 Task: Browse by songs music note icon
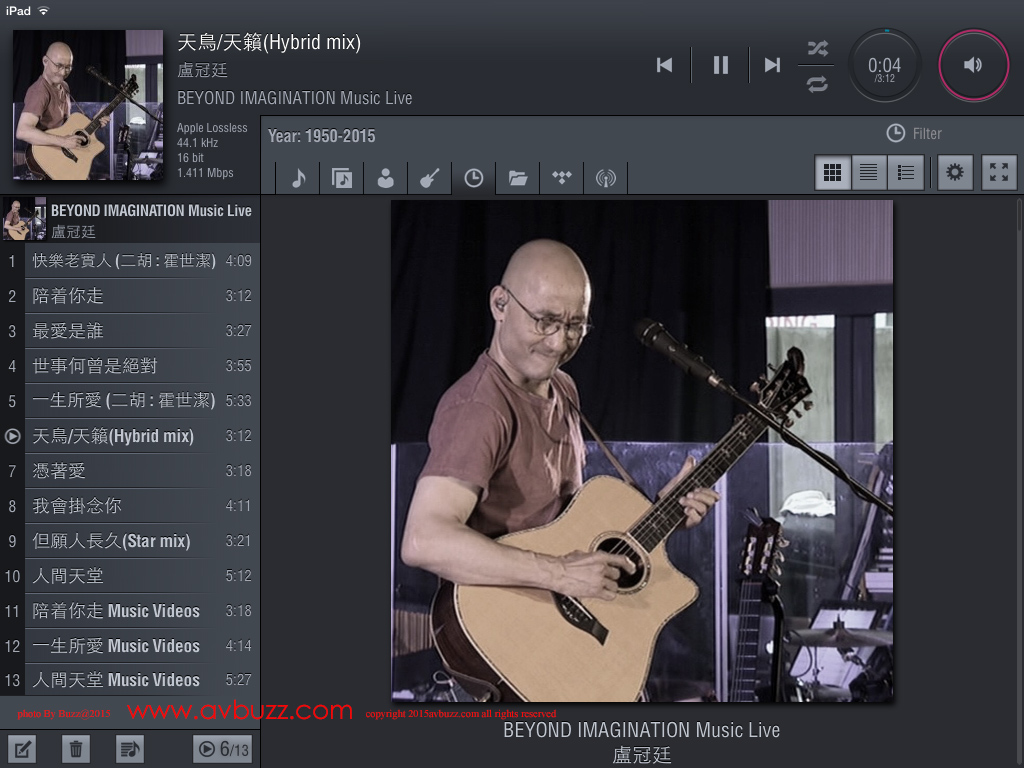point(298,178)
